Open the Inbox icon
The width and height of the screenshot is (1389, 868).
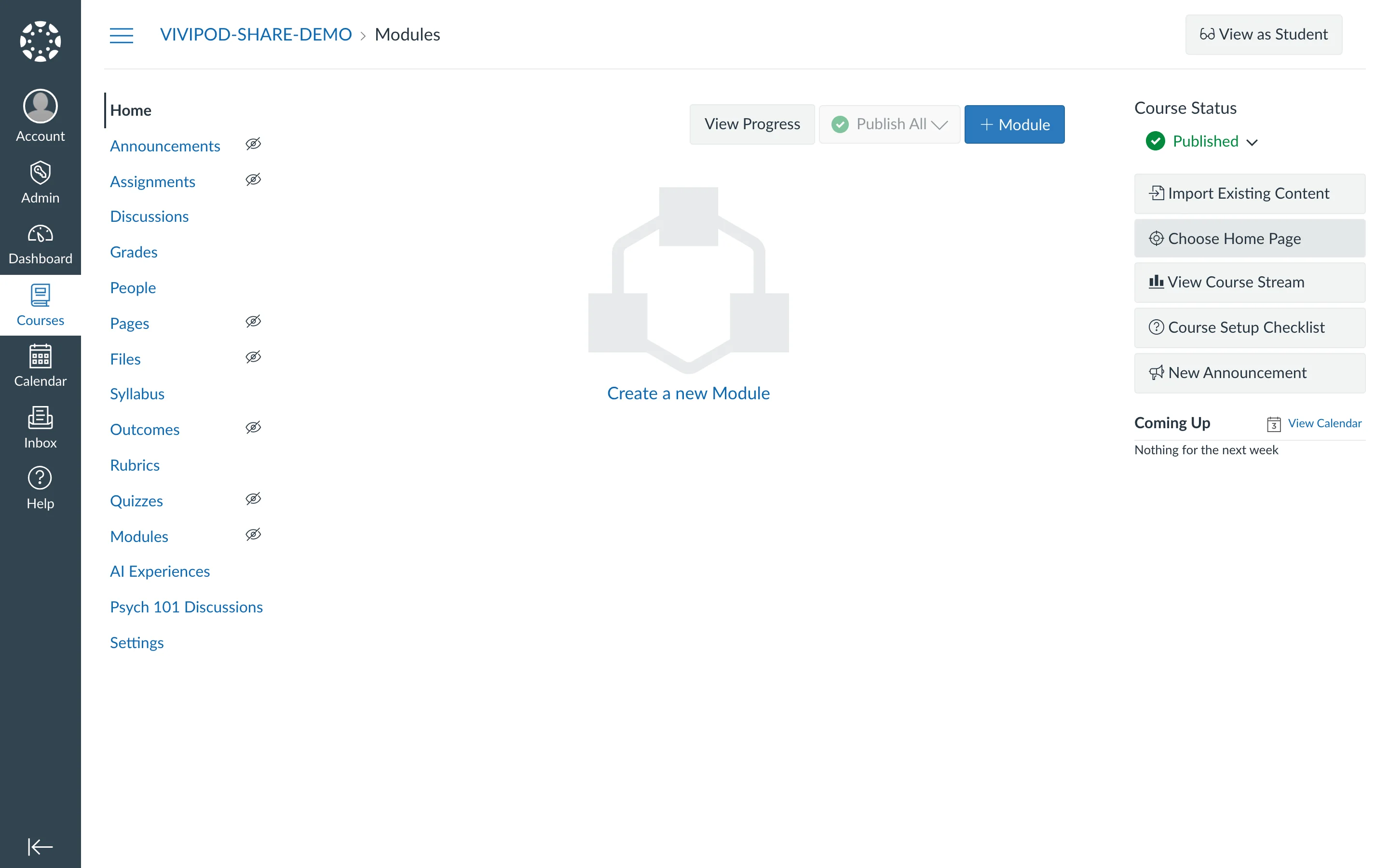pyautogui.click(x=40, y=418)
